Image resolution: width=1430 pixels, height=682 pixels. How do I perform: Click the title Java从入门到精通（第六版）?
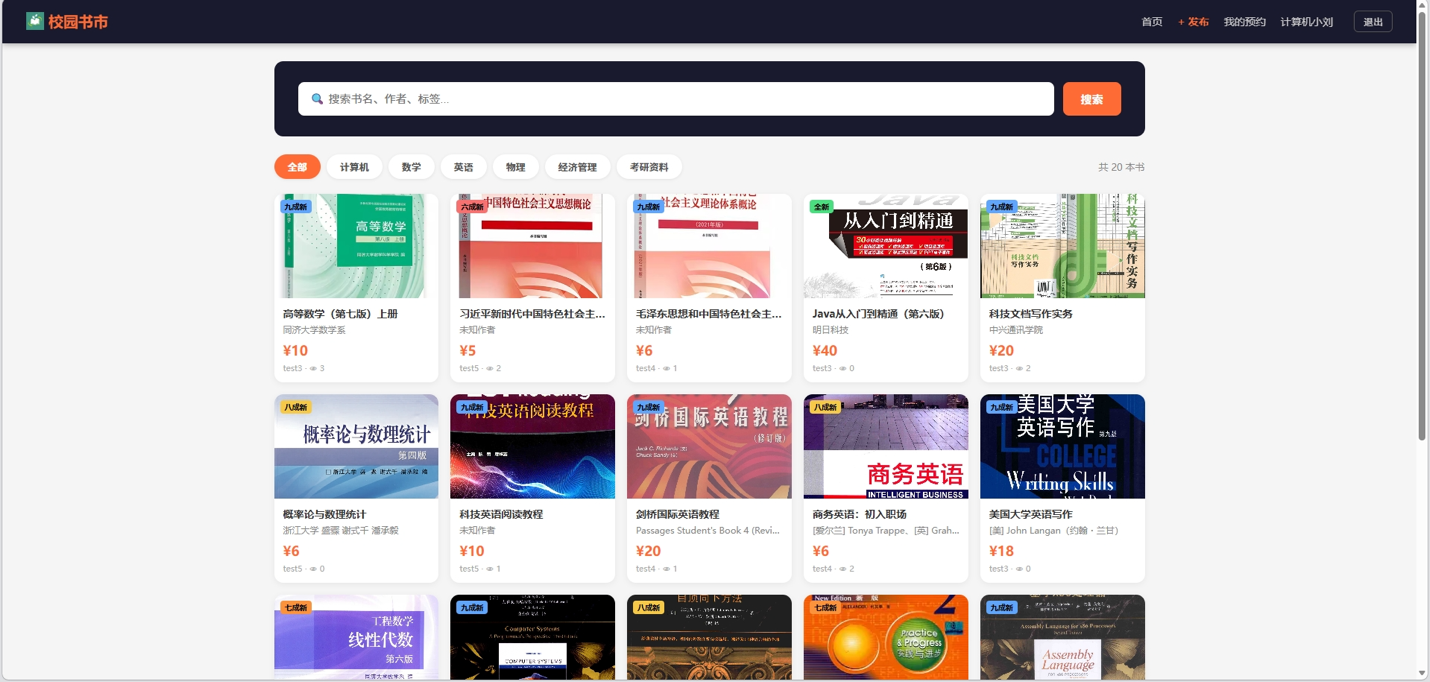coord(878,314)
